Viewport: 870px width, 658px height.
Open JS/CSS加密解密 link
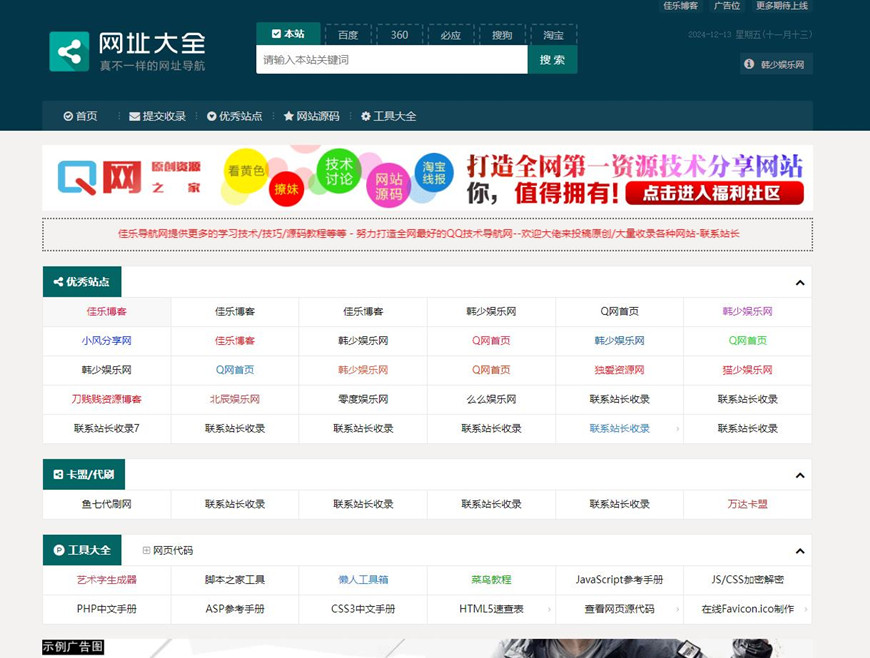click(x=747, y=580)
